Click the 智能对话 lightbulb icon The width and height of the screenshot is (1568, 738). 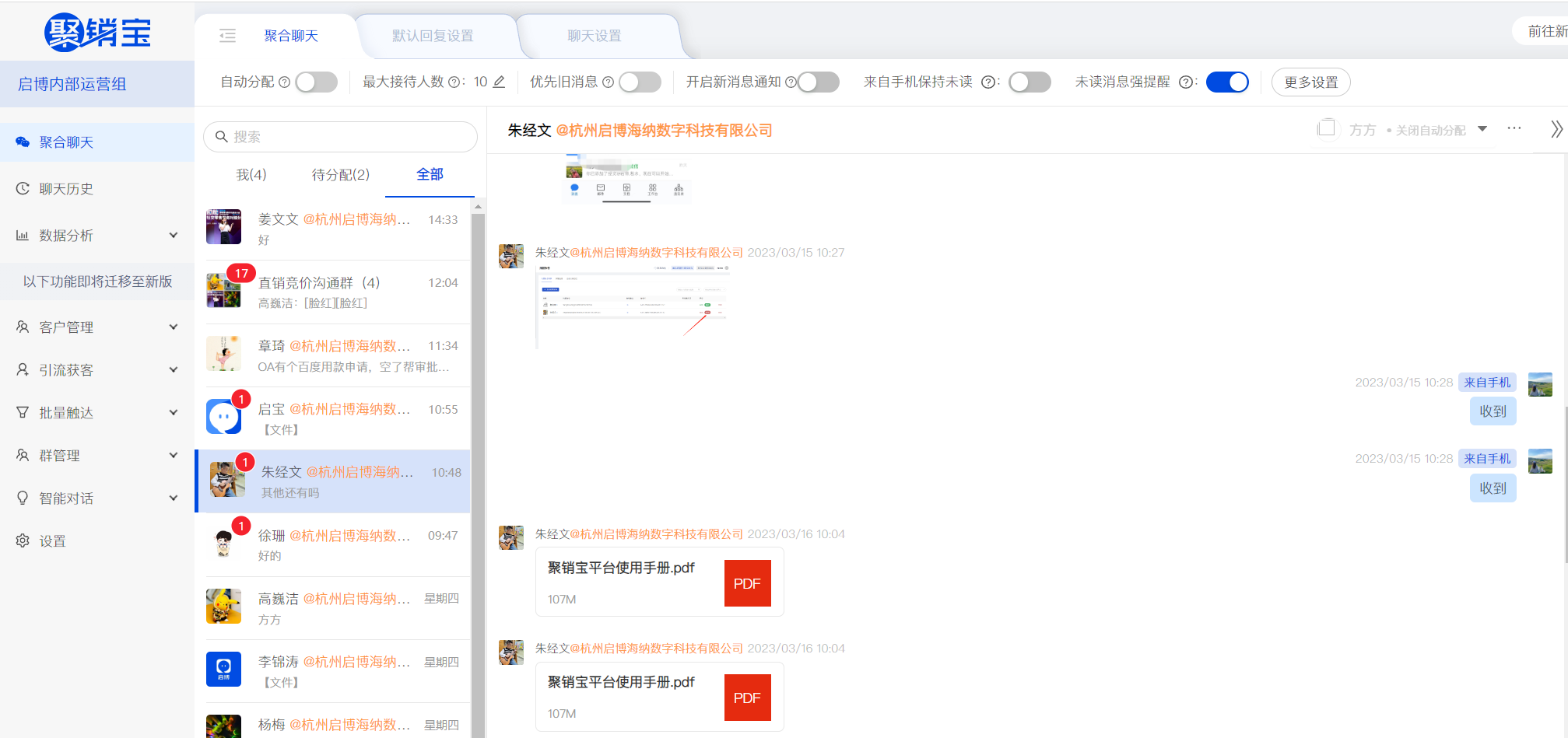tap(23, 498)
